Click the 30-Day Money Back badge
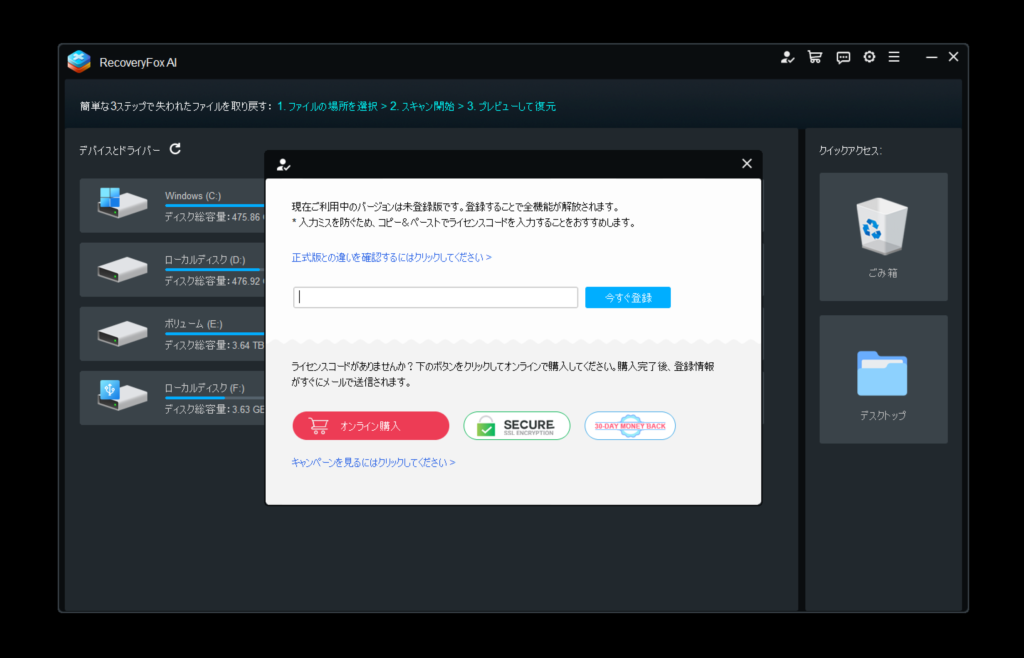The height and width of the screenshot is (658, 1024). (x=630, y=426)
